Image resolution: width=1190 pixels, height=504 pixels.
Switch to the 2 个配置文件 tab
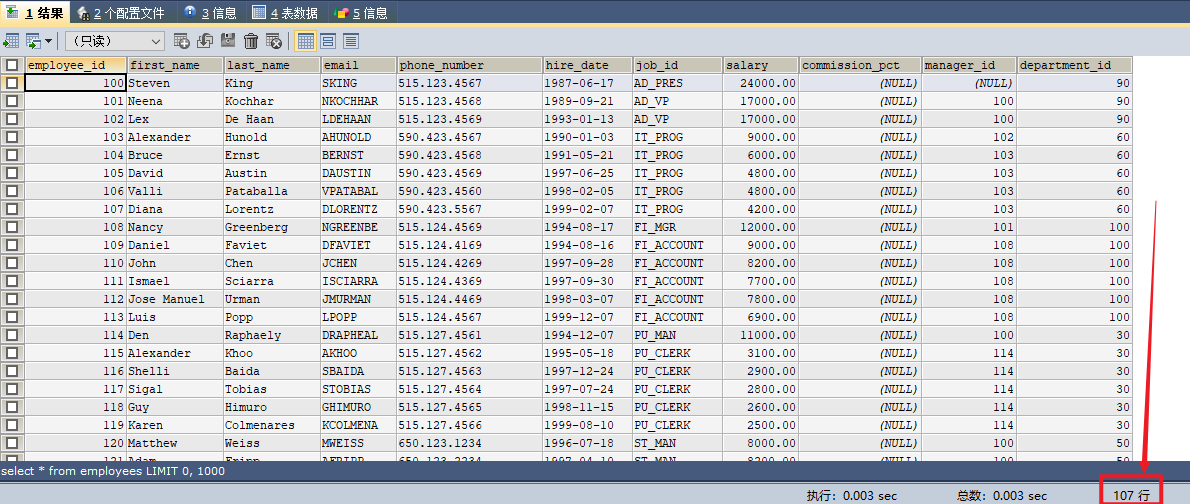(x=121, y=13)
